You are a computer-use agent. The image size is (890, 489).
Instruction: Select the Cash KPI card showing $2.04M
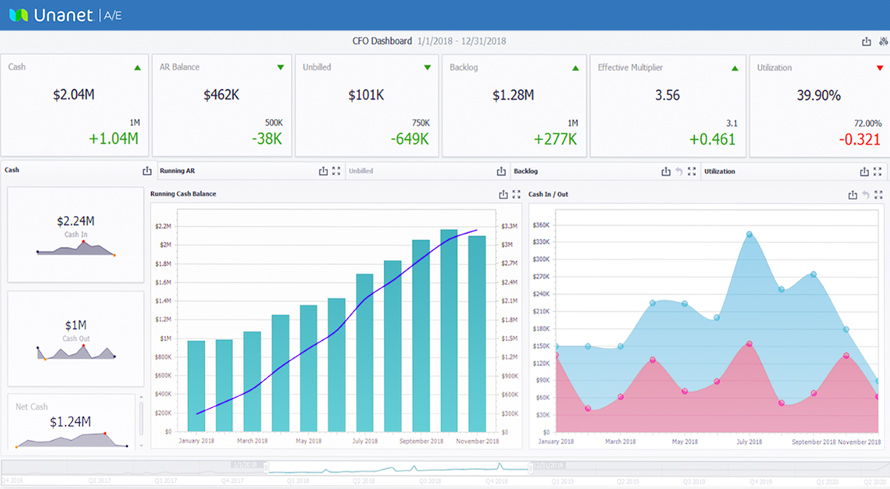74,105
